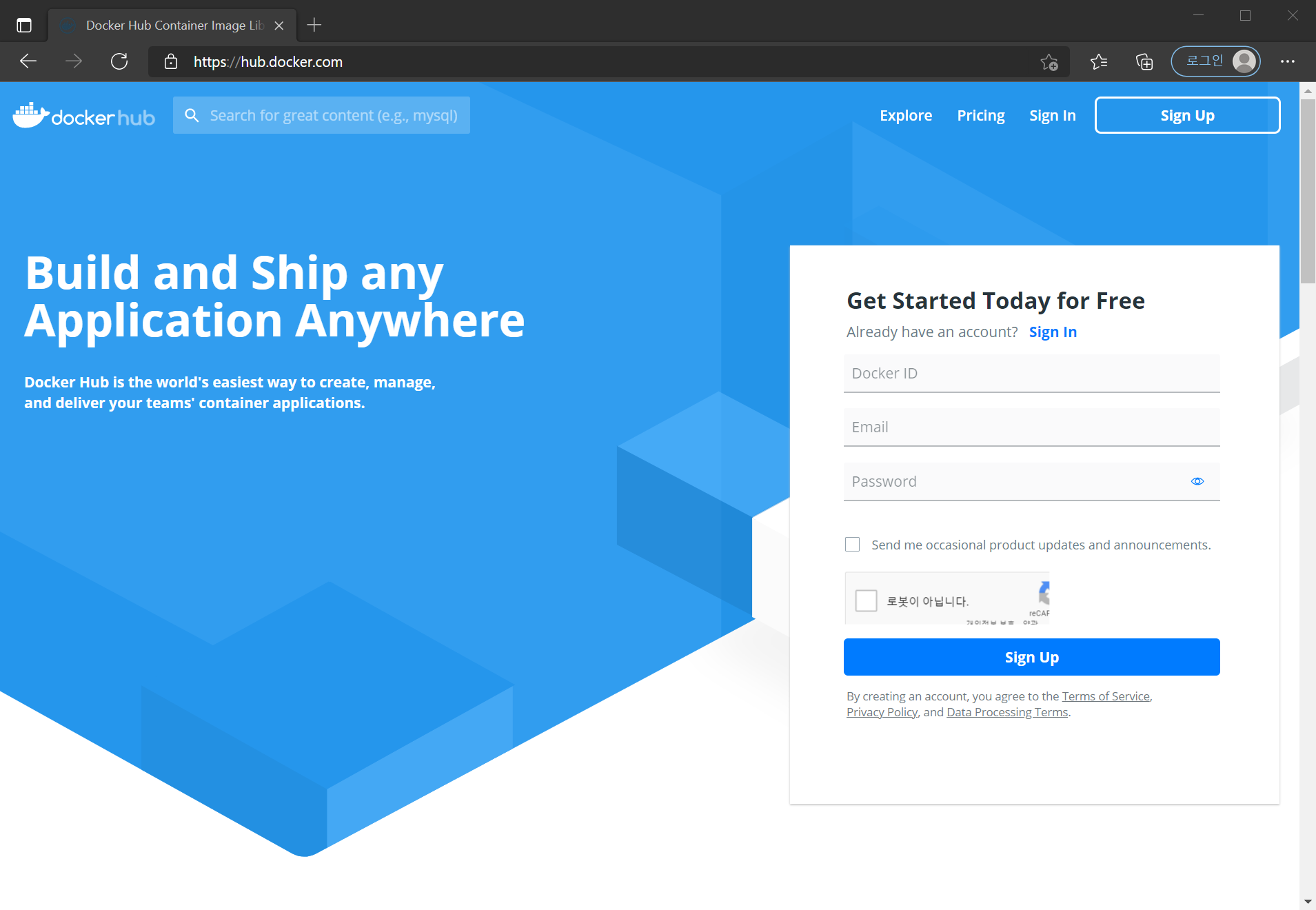This screenshot has height=910, width=1316.
Task: Click the Docker Hub whale logo
Action: coord(83,116)
